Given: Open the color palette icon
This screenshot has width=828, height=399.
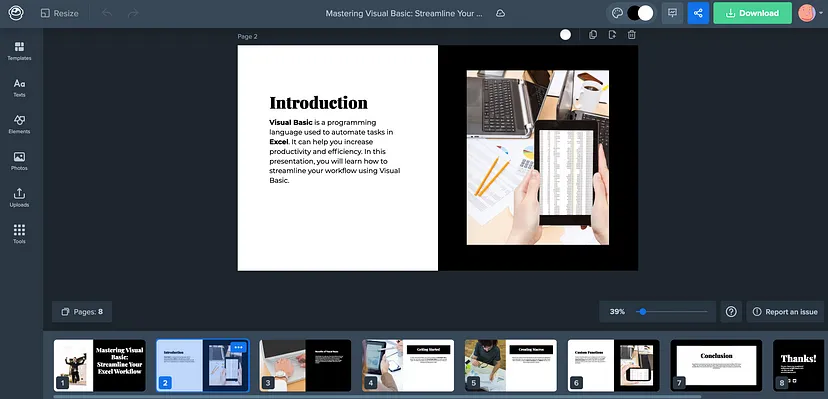Looking at the screenshot, I should coord(617,13).
